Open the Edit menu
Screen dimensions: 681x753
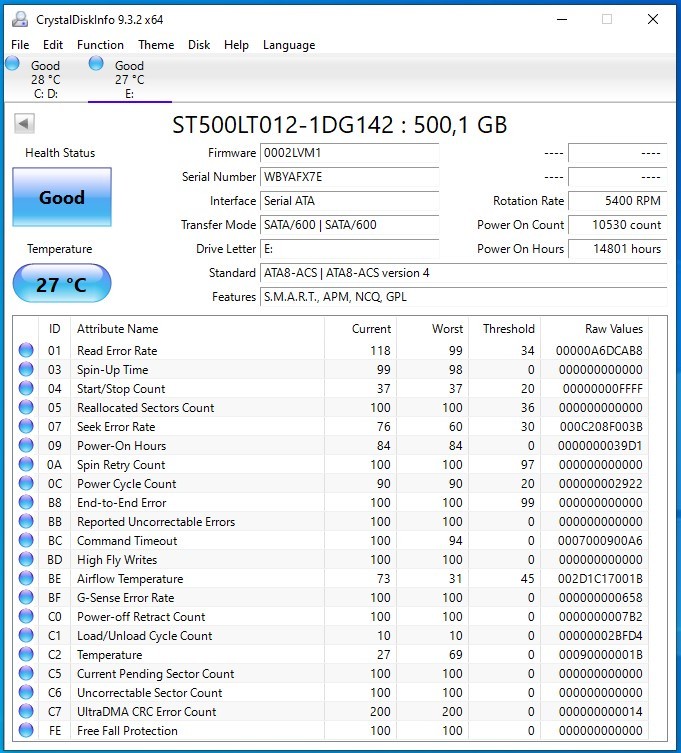[x=53, y=45]
